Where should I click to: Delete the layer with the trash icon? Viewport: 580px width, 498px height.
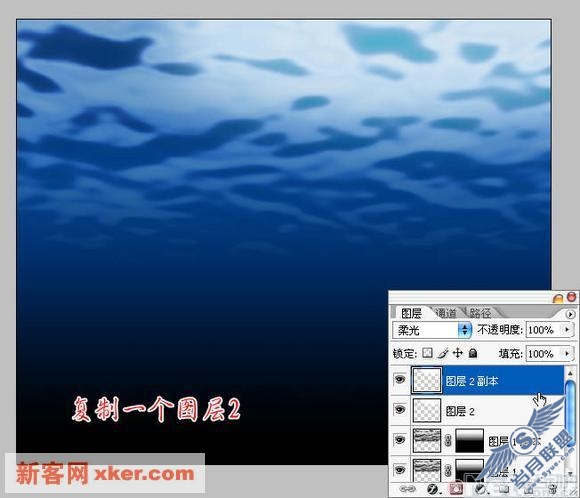[x=553, y=489]
